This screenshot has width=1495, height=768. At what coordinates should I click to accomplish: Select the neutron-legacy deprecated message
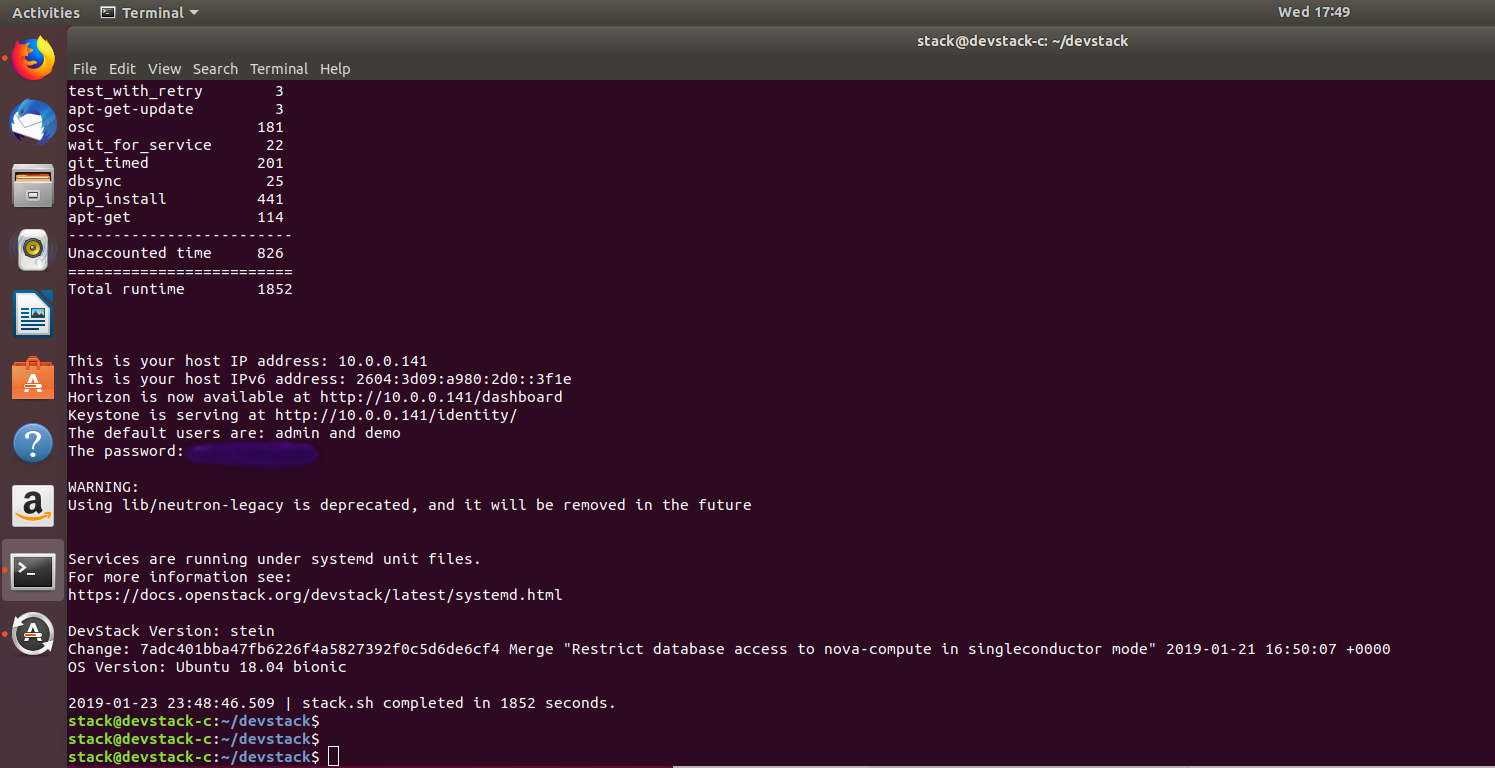click(410, 505)
